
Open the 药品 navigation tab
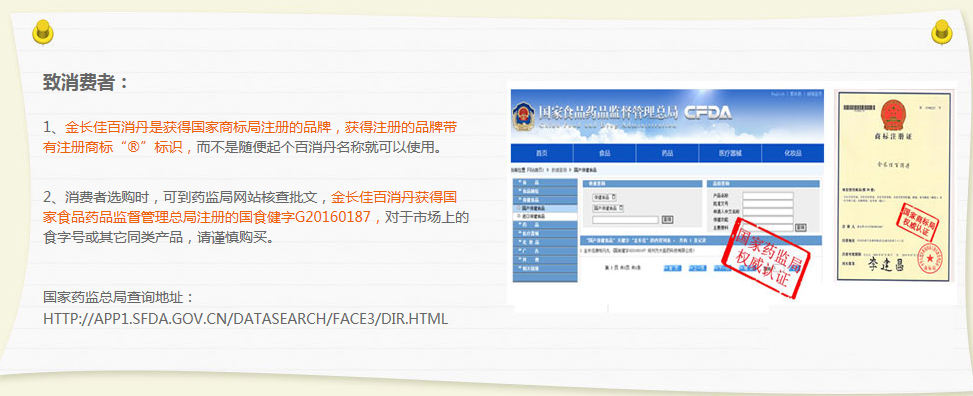(x=667, y=153)
